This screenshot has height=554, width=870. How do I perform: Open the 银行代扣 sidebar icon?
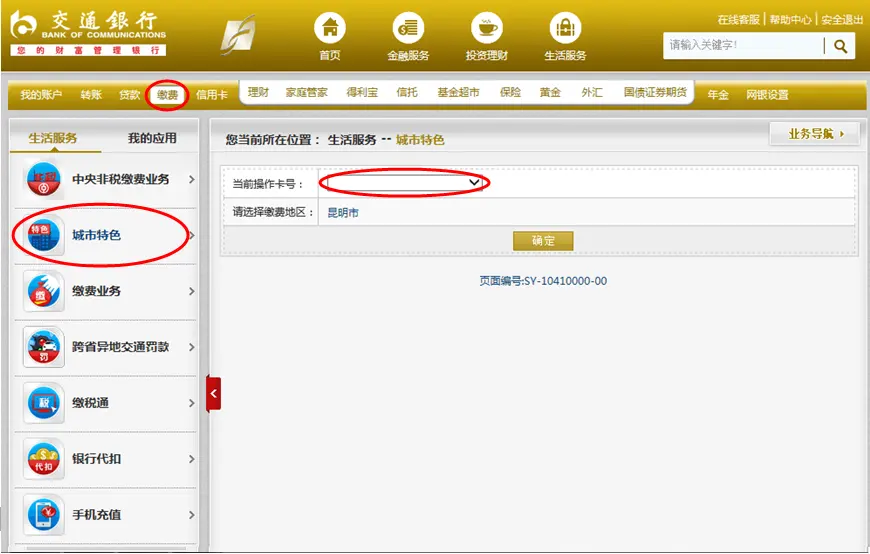[44, 459]
